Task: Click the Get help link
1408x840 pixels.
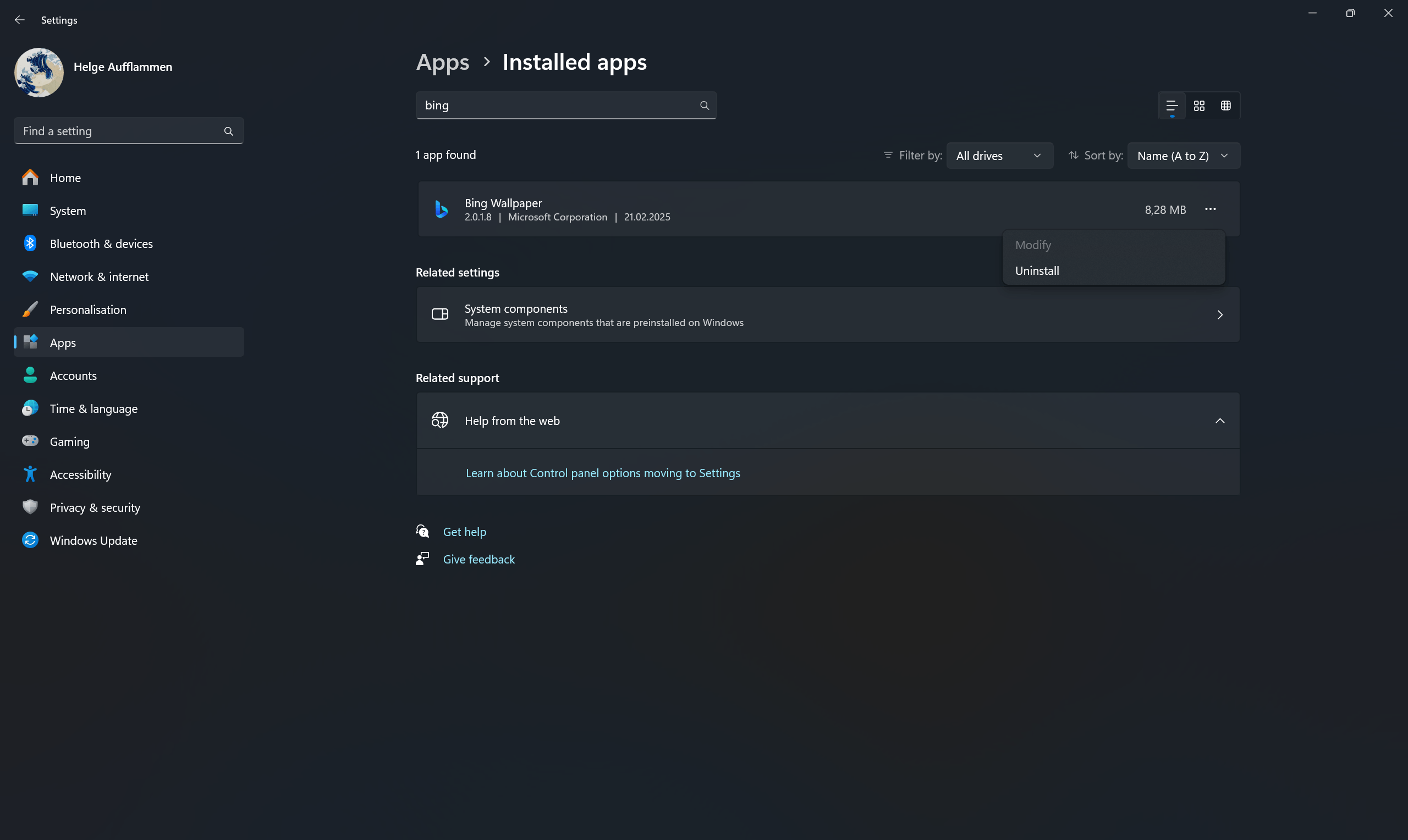Action: (x=464, y=532)
